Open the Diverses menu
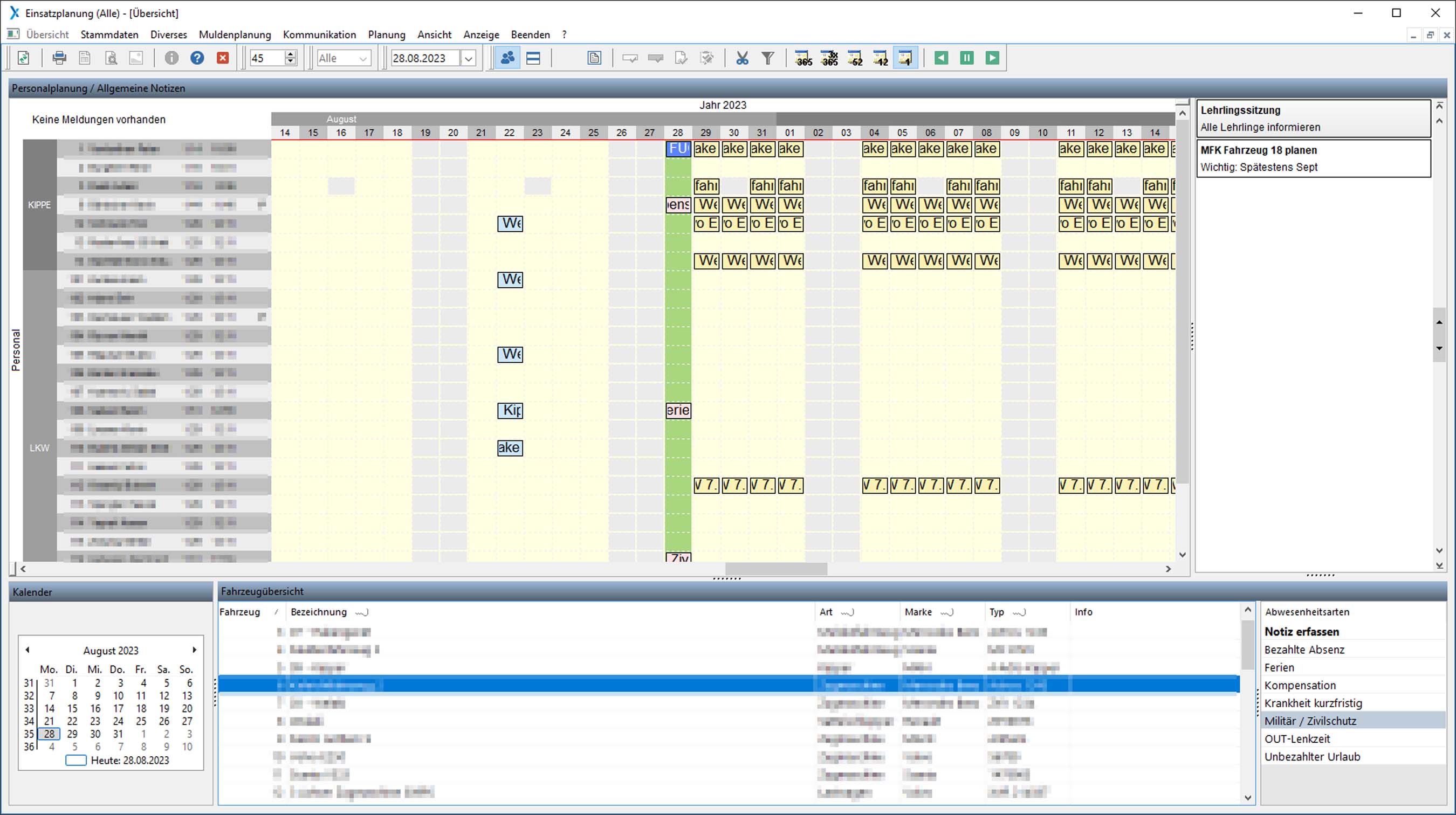Image resolution: width=1456 pixels, height=815 pixels. pos(168,34)
